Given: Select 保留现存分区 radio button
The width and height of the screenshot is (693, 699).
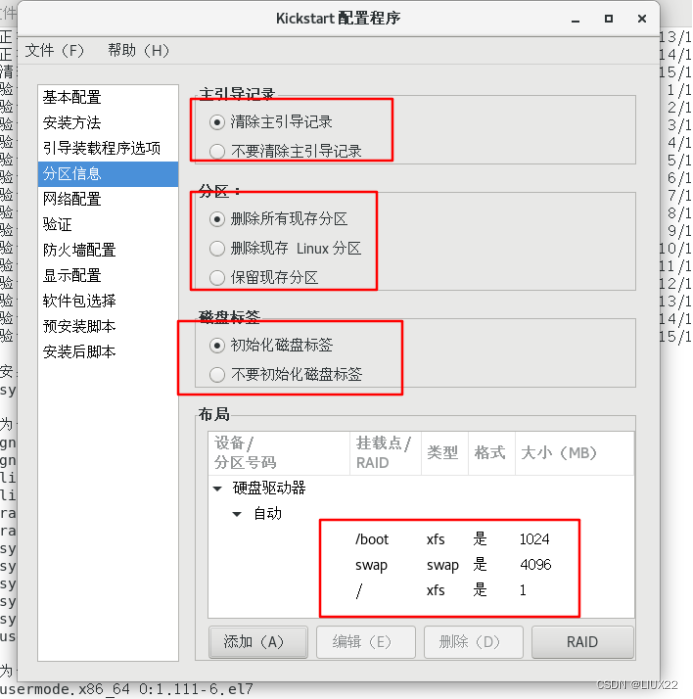Looking at the screenshot, I should click(217, 278).
